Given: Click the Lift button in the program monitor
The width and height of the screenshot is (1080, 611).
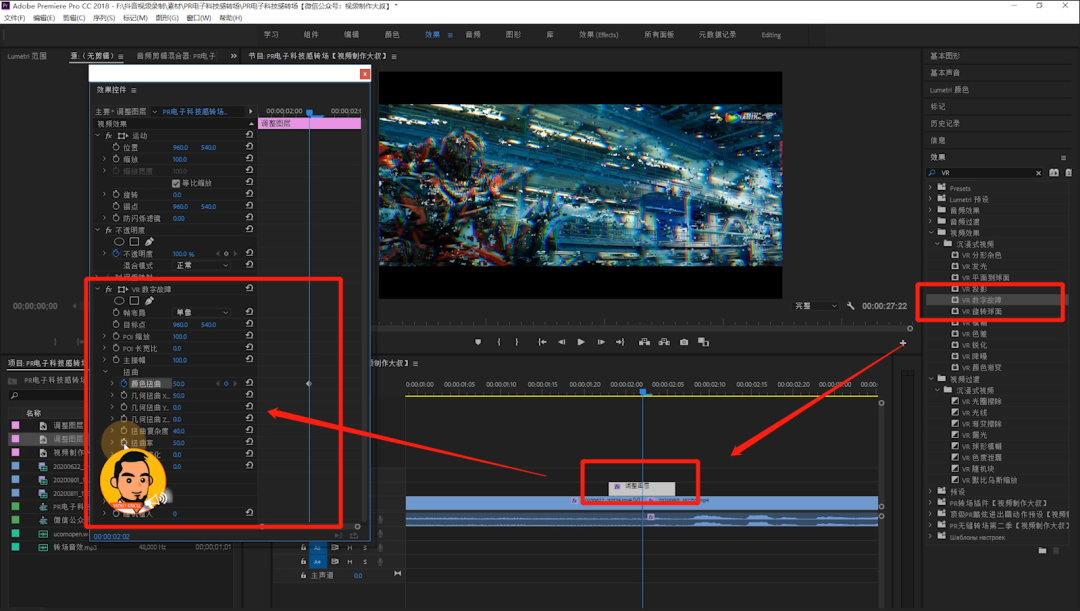Looking at the screenshot, I should 644,342.
